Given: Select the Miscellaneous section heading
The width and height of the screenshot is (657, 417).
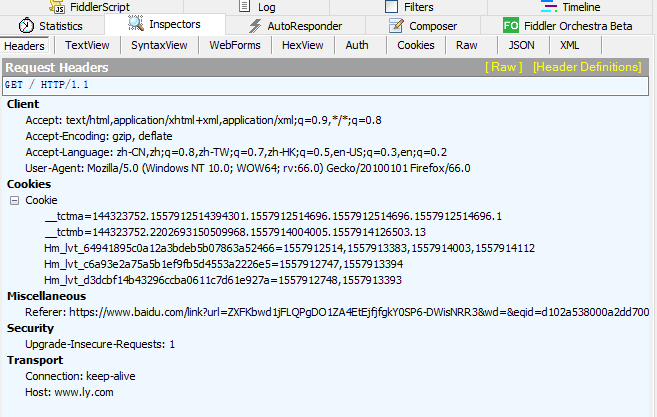Looking at the screenshot, I should click(47, 296).
